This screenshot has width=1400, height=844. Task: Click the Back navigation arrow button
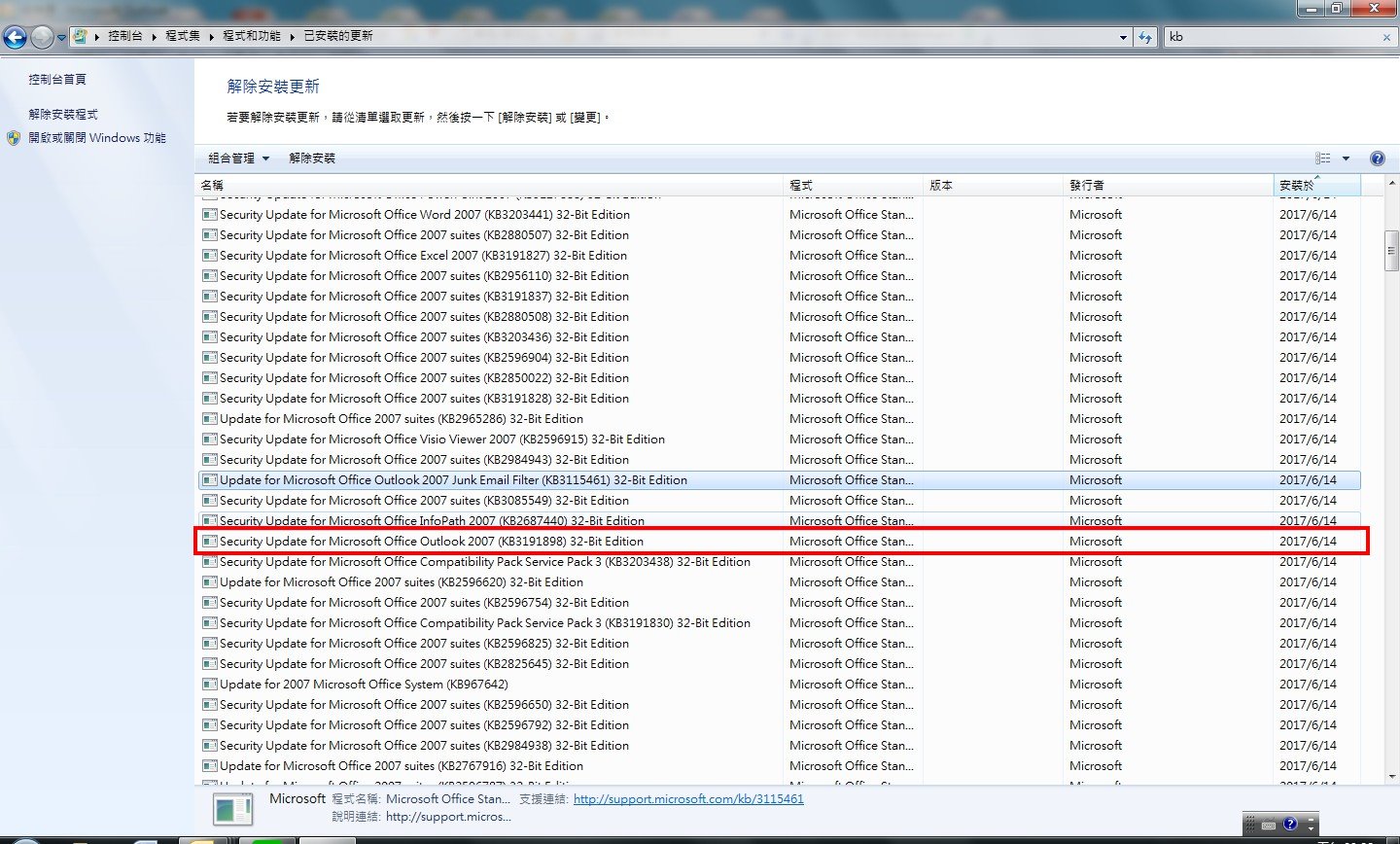[15, 37]
